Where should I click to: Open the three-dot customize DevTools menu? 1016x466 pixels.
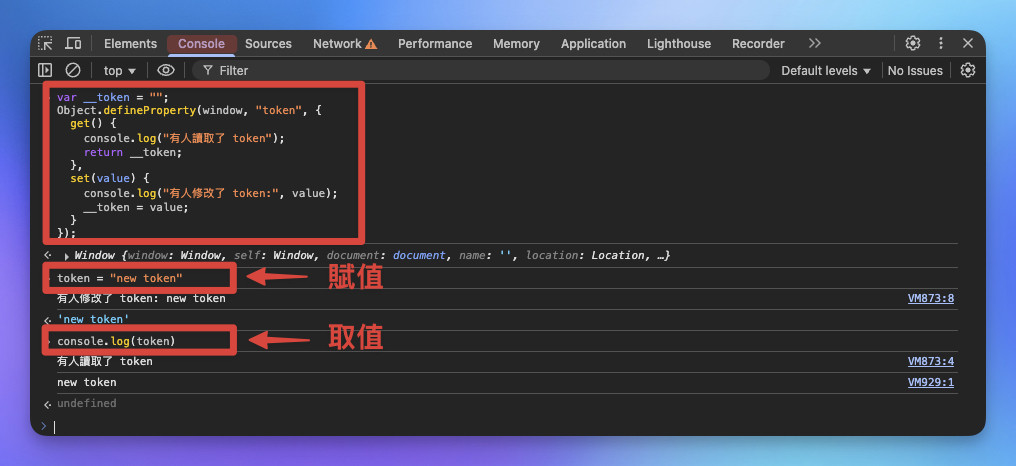941,43
